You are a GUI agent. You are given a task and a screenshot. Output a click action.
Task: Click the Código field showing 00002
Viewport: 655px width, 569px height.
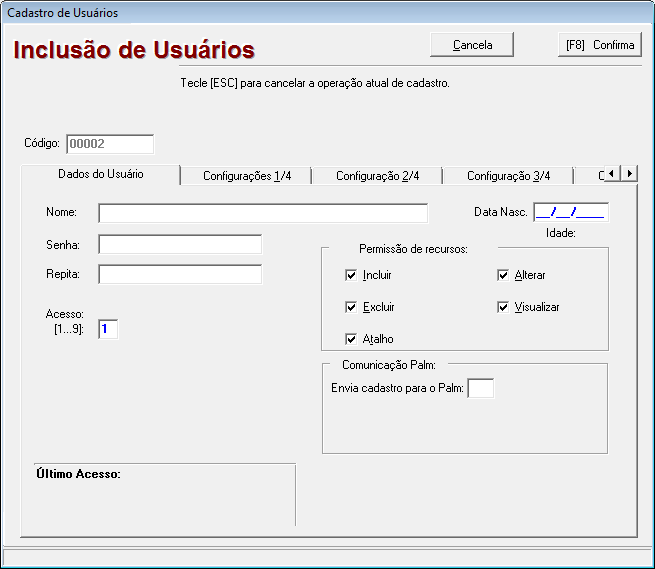click(x=110, y=144)
